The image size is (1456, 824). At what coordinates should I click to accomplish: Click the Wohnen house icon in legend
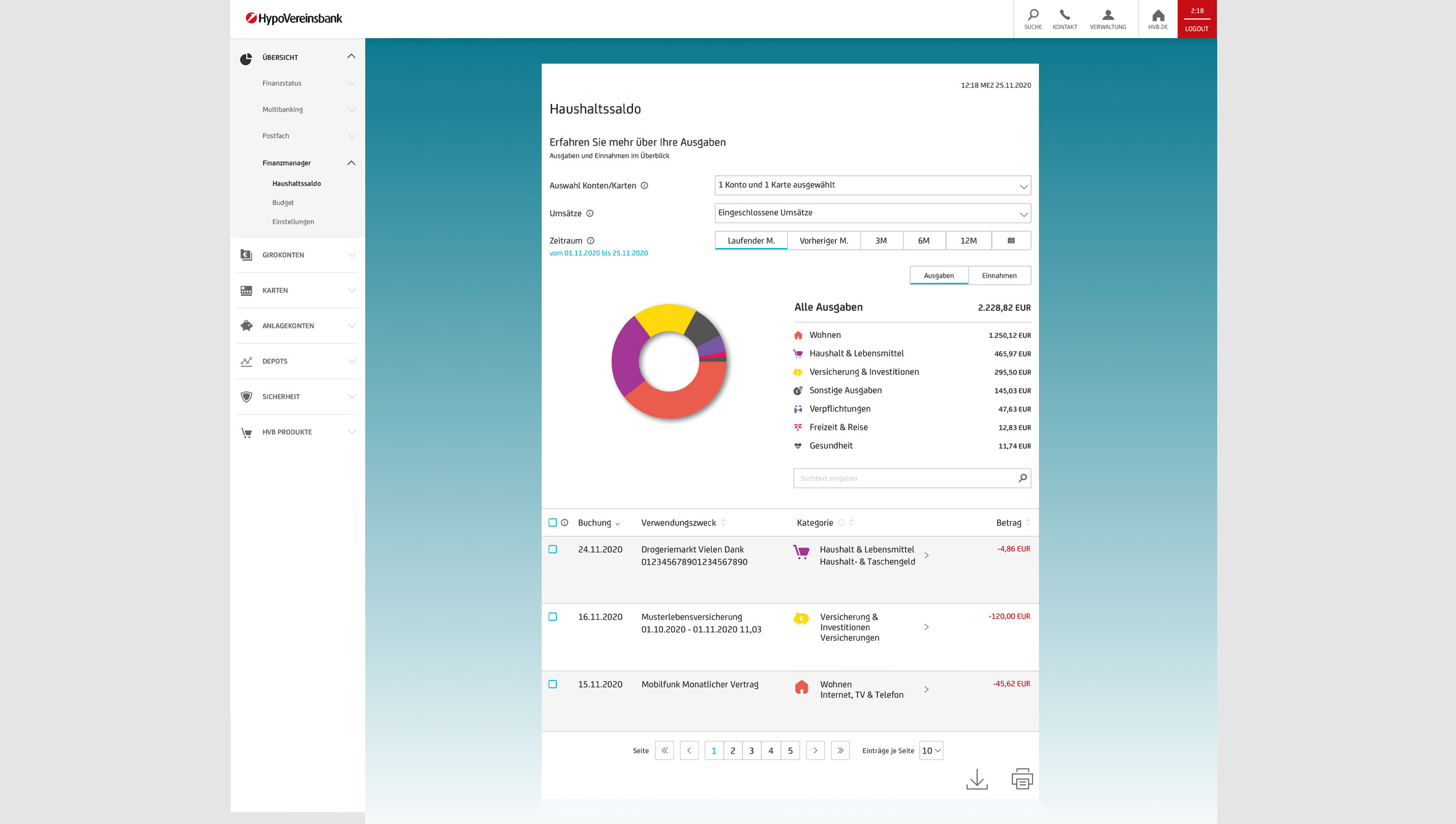pyautogui.click(x=798, y=336)
